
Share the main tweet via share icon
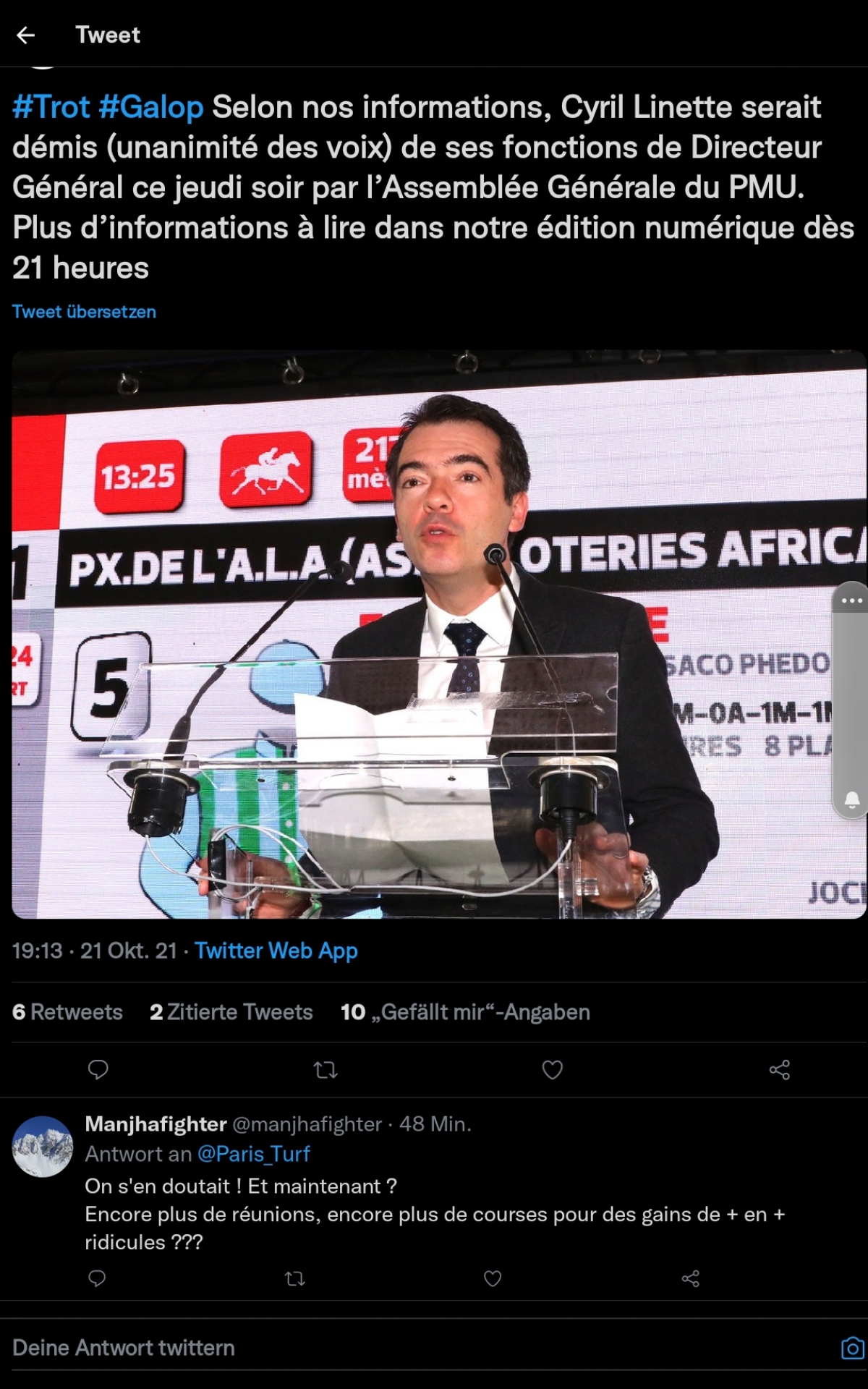[x=779, y=1069]
